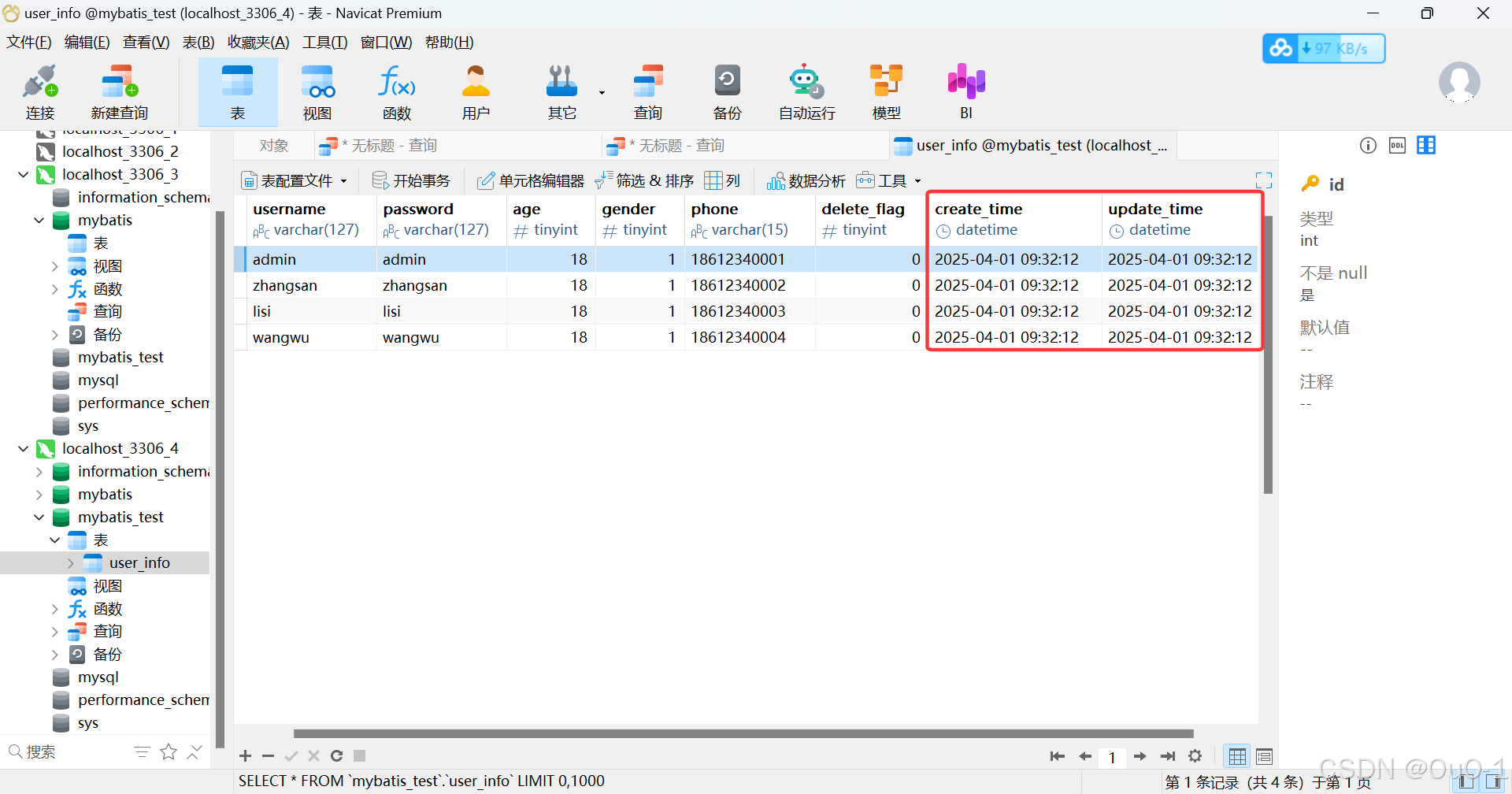
Task: Switch to the first 无标题 - 查询 tab
Action: point(457,146)
